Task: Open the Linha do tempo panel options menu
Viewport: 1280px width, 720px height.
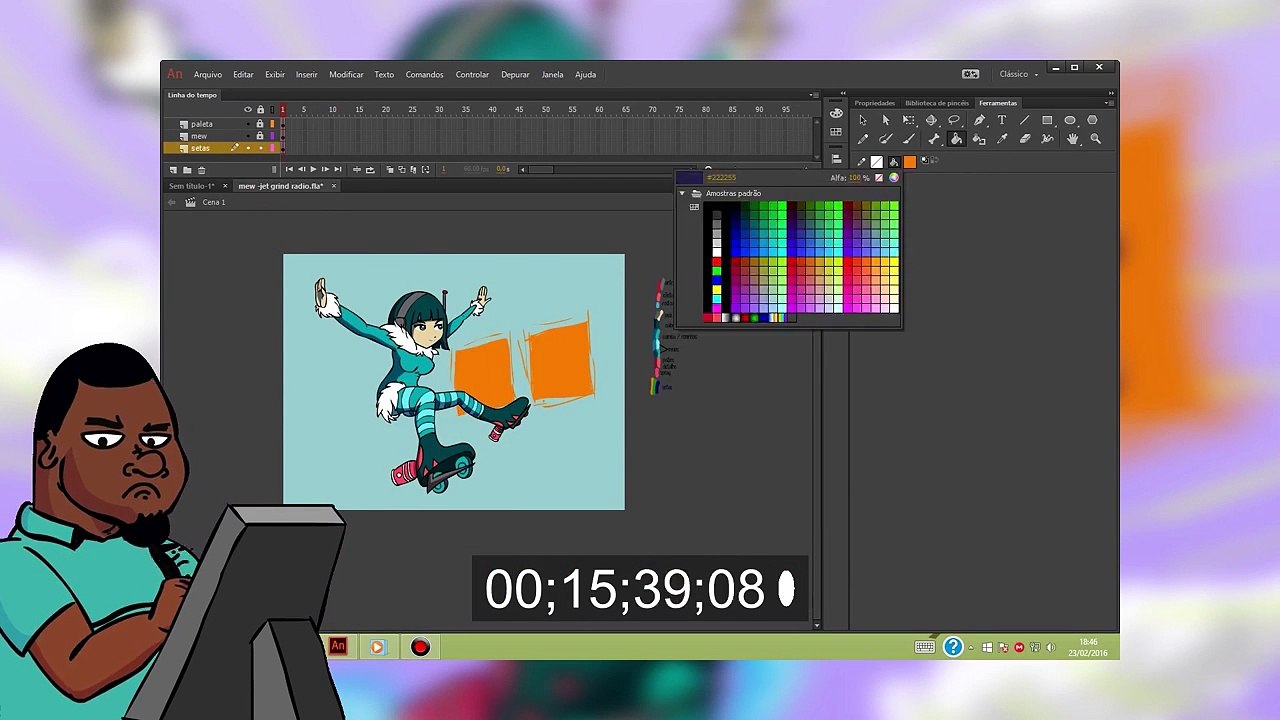Action: (813, 96)
